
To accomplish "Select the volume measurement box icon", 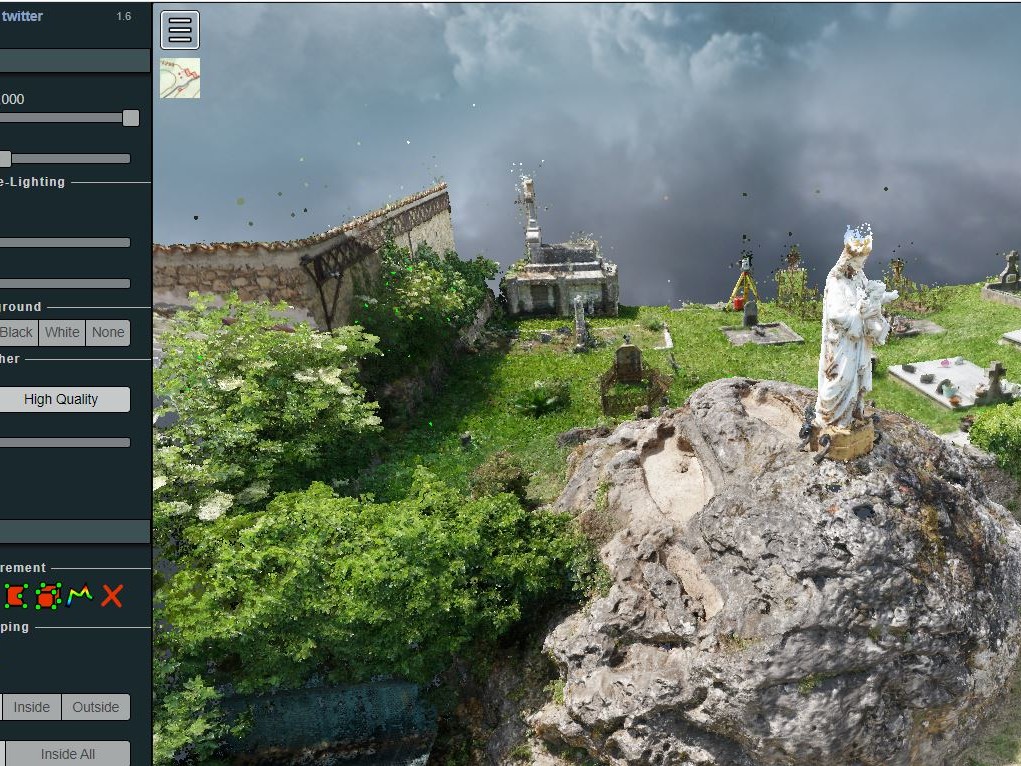I will 47,596.
